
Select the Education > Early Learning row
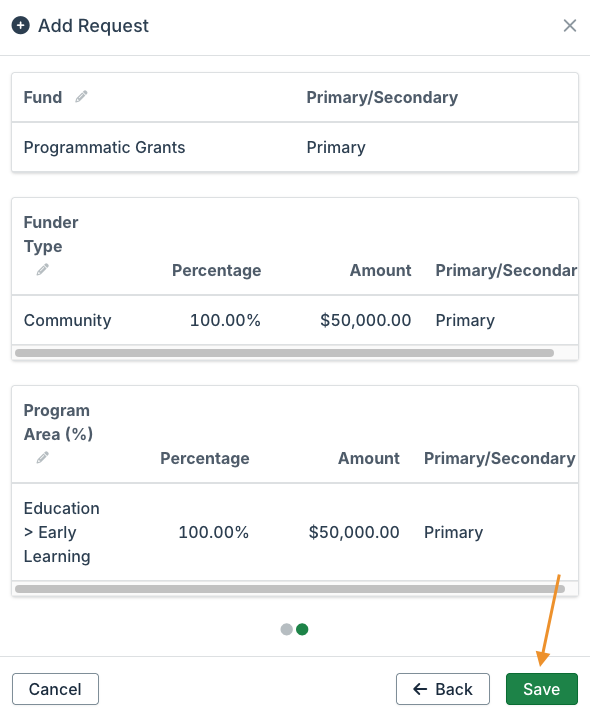pos(295,532)
